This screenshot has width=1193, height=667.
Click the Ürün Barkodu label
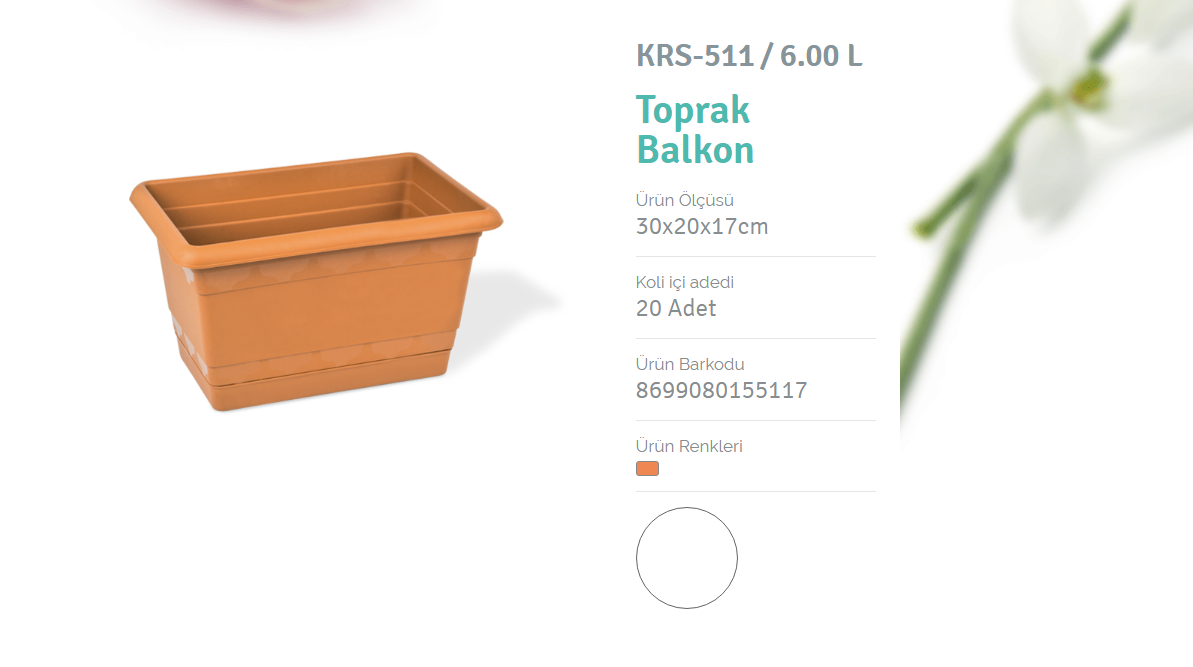pos(690,364)
